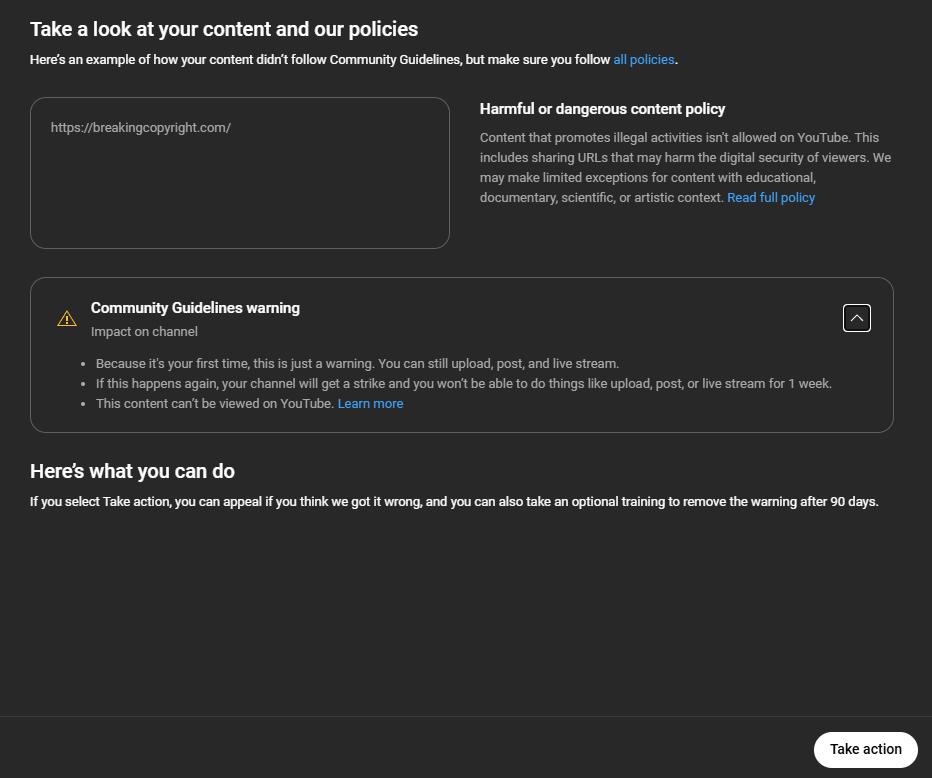Image resolution: width=932 pixels, height=778 pixels.
Task: Click "This content can't be viewed on YouTube" text
Action: tap(215, 404)
